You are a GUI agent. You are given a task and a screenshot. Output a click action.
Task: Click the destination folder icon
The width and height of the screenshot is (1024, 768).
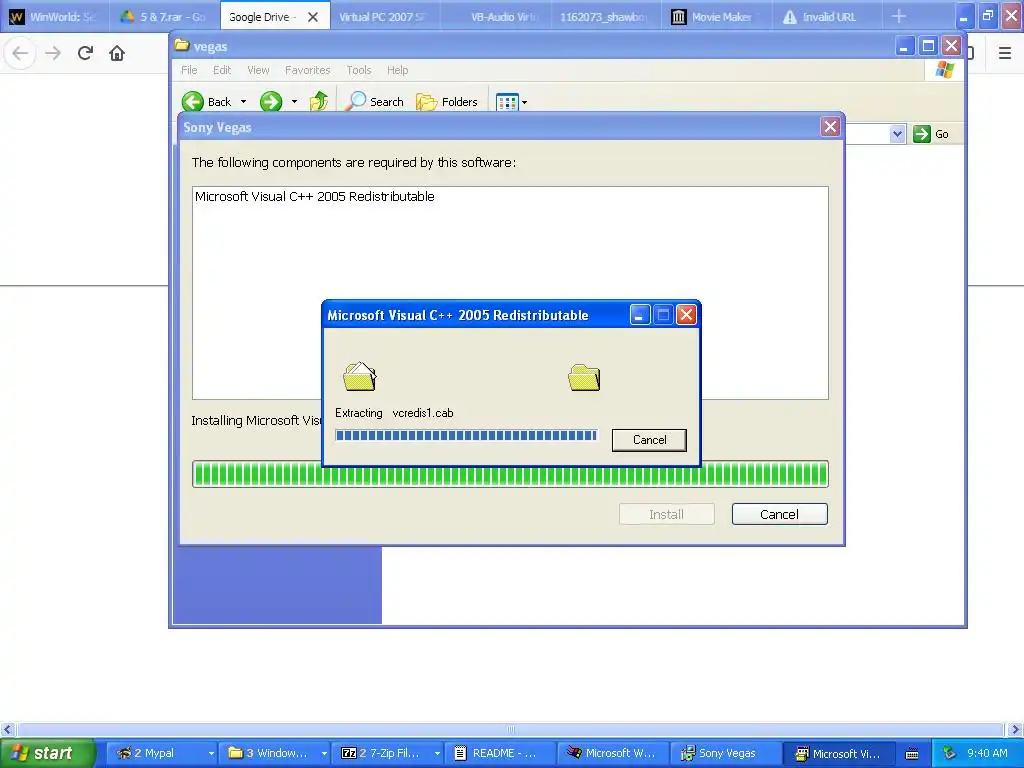[x=584, y=377]
